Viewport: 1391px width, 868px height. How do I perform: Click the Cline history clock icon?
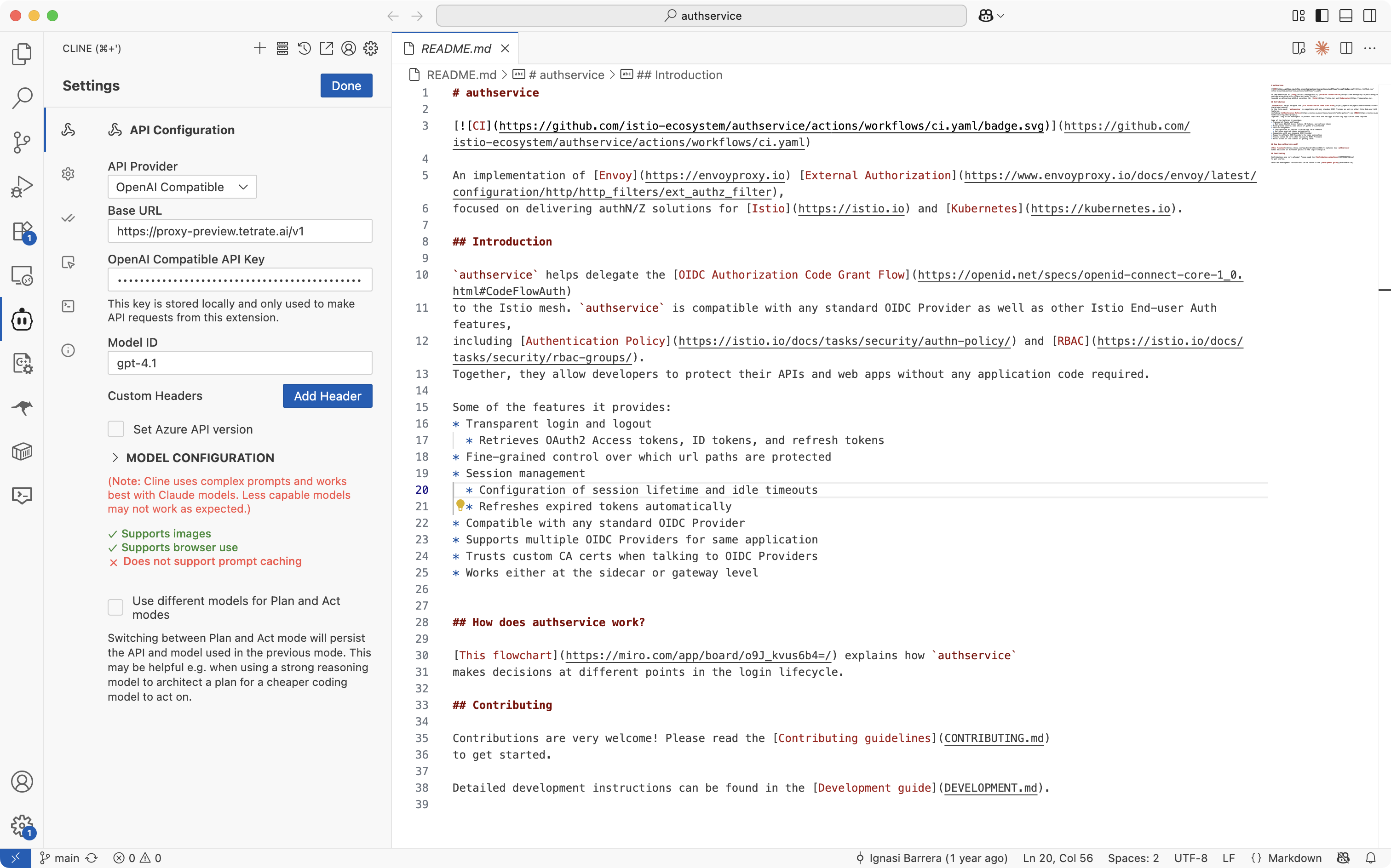coord(305,48)
